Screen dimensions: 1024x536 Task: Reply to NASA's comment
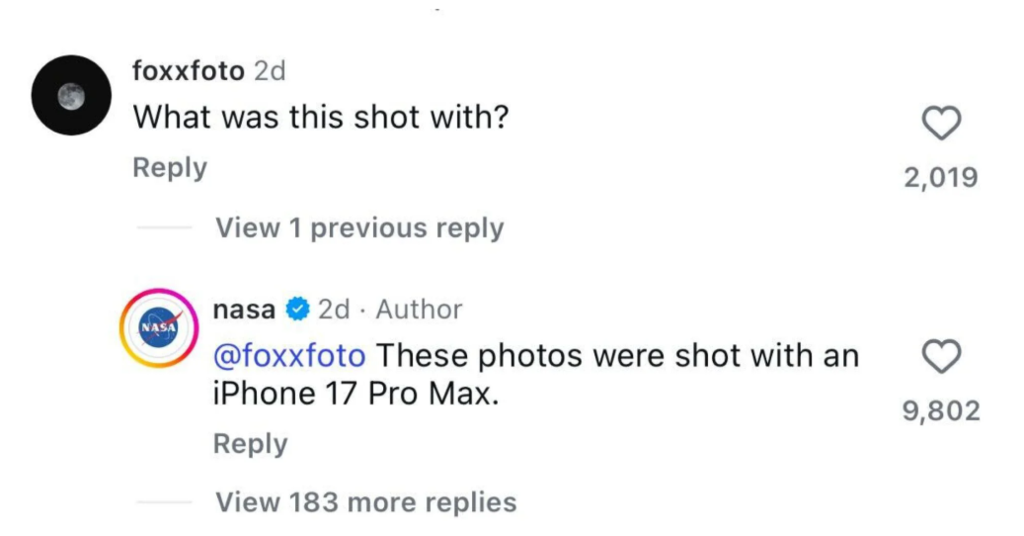tap(250, 444)
